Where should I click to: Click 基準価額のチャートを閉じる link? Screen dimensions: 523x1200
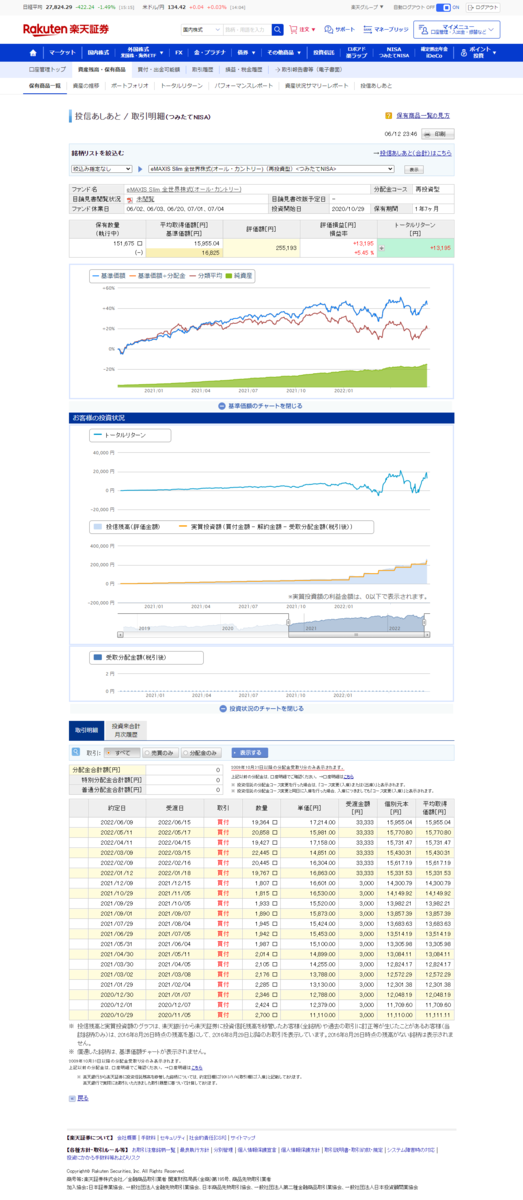point(265,406)
